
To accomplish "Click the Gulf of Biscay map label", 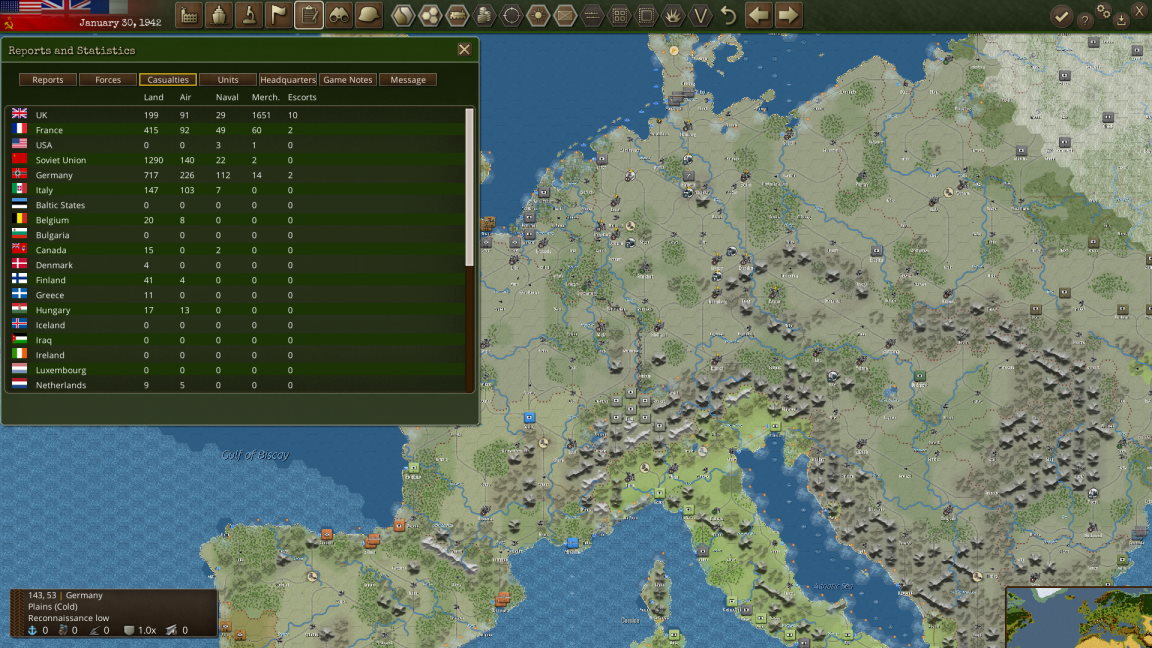I will point(255,455).
